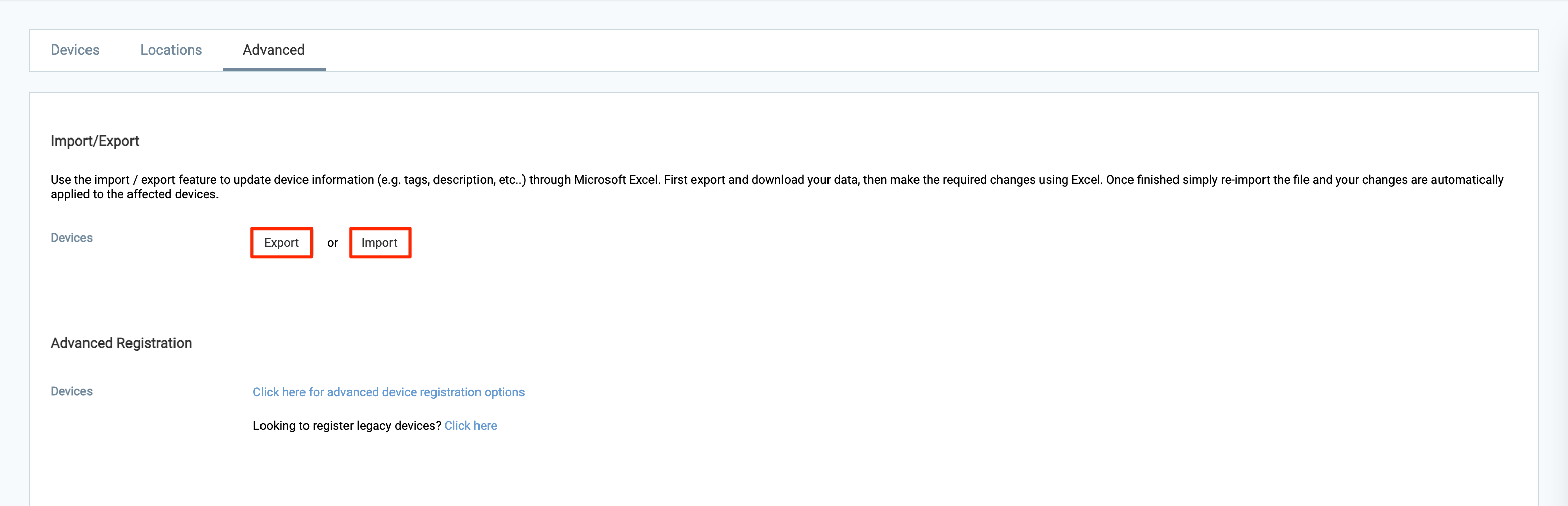Image resolution: width=1568 pixels, height=506 pixels.
Task: Select the Import/Export section heading
Action: [95, 141]
